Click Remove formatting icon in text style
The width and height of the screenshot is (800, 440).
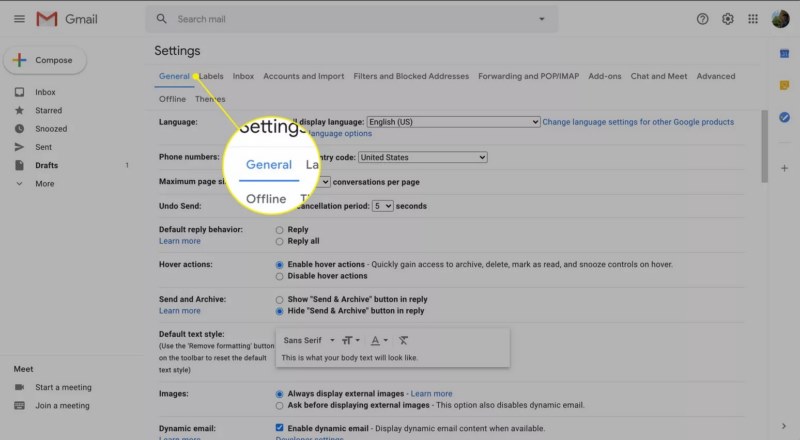coord(403,340)
